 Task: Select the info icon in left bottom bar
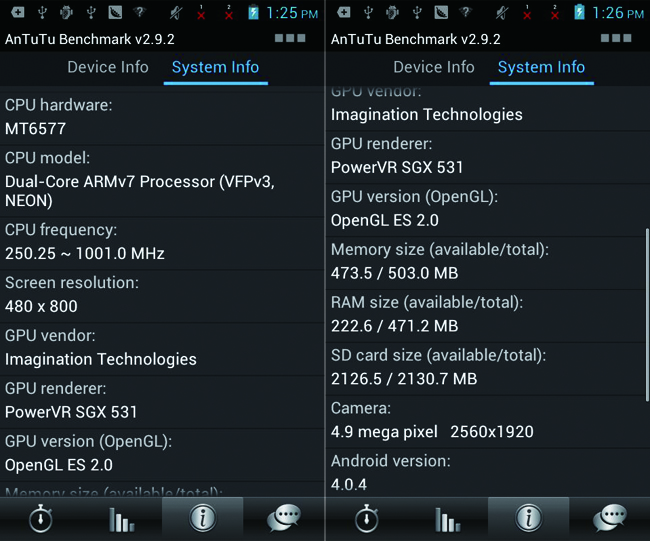(x=202, y=518)
